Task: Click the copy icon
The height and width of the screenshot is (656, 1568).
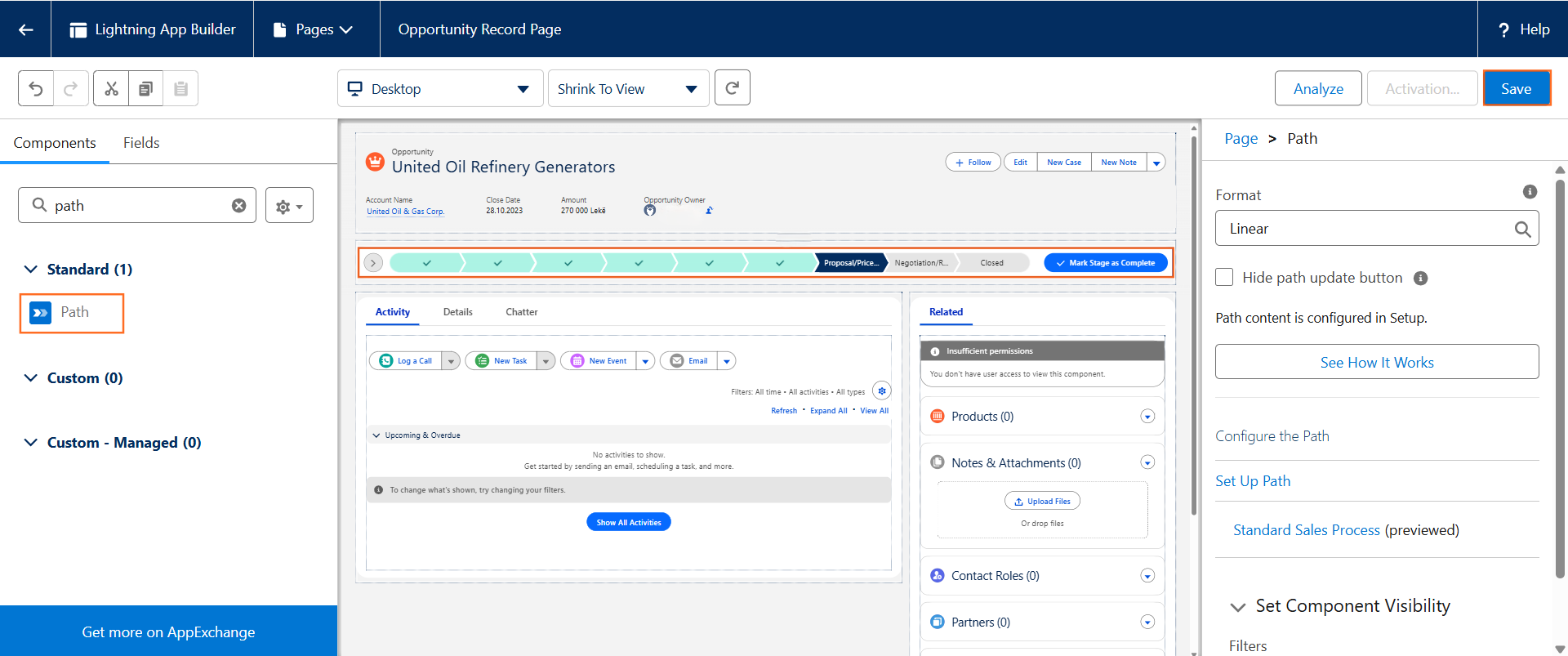Action: [x=145, y=88]
